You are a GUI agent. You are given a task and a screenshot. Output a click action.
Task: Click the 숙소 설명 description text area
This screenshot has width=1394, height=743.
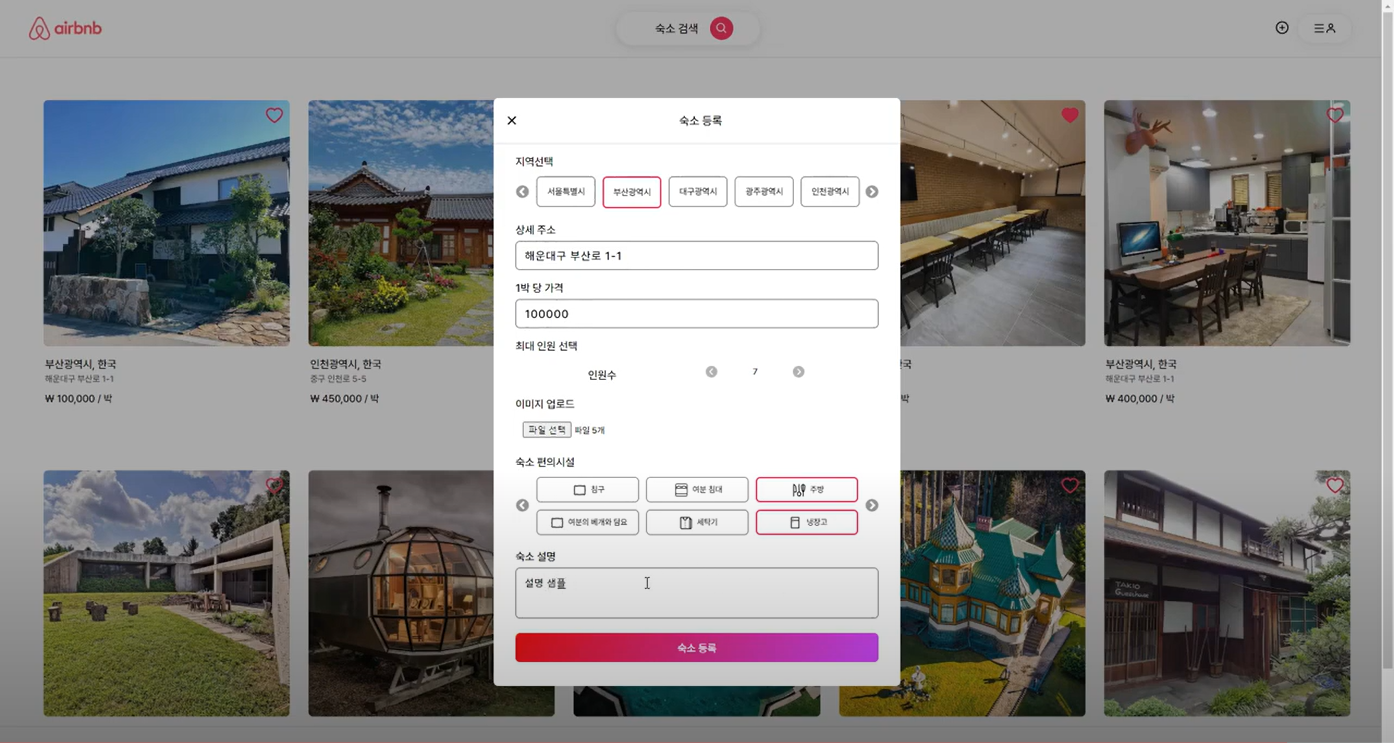pos(697,592)
